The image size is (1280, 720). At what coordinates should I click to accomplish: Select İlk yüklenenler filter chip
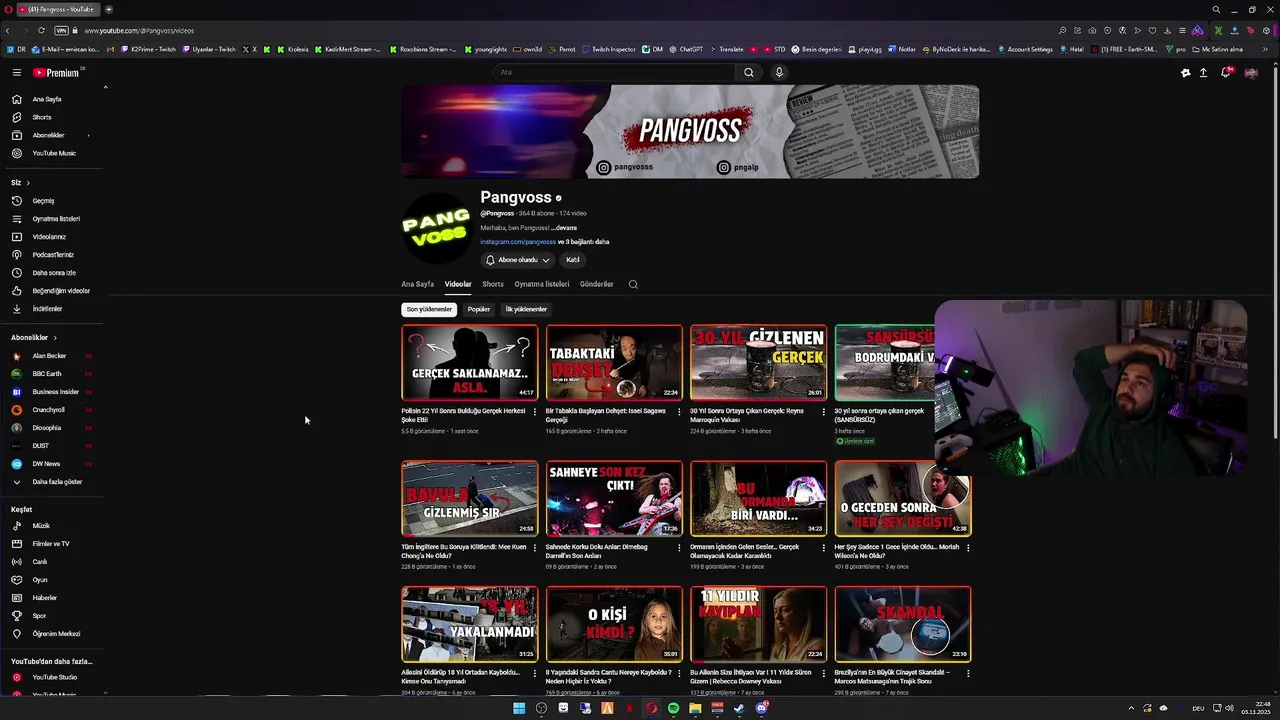pos(526,309)
